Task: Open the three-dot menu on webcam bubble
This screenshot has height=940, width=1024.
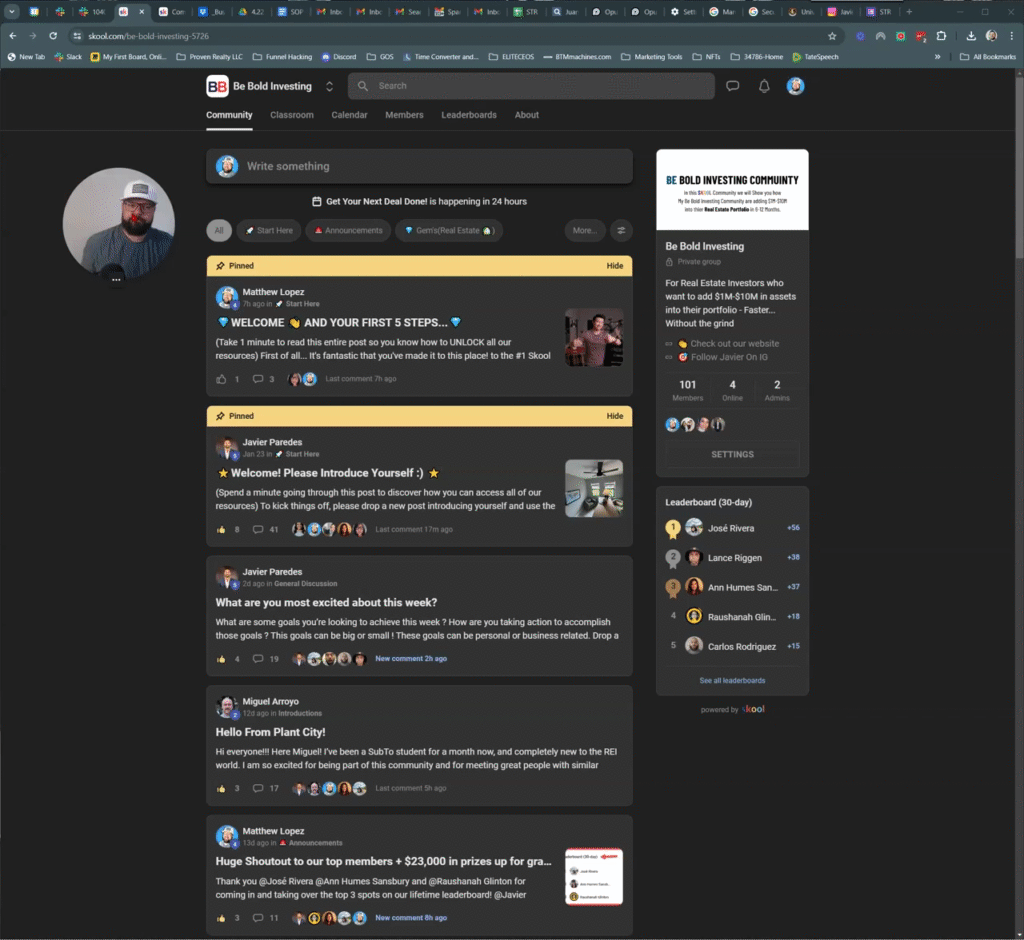Action: [x=116, y=280]
